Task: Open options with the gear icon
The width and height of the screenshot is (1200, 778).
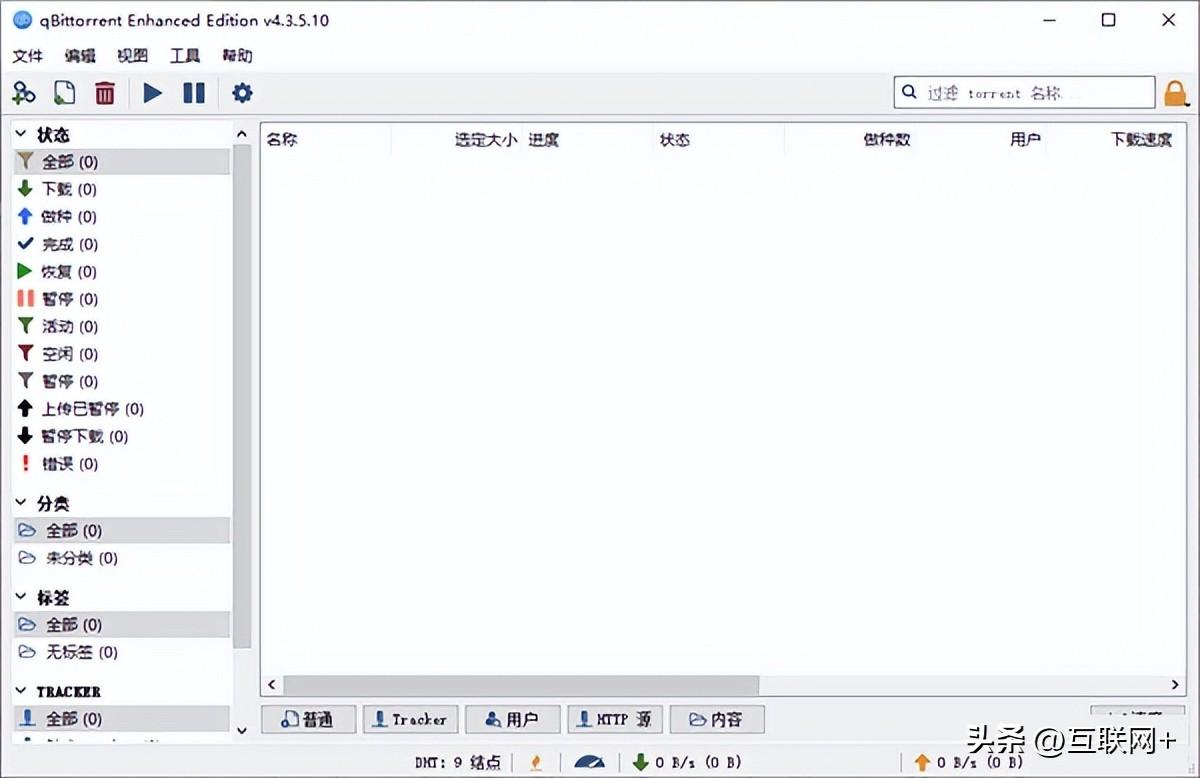Action: [x=242, y=93]
